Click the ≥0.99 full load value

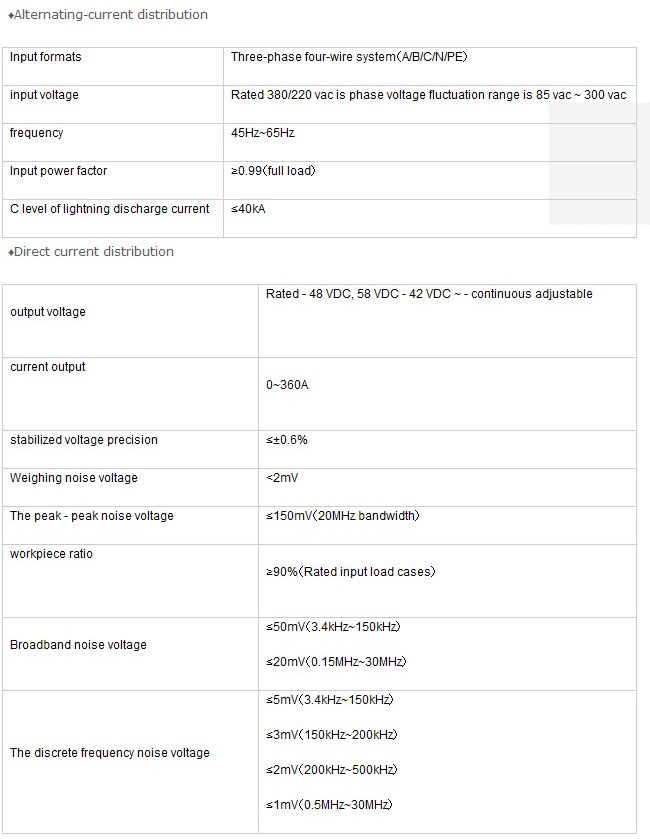[273, 171]
